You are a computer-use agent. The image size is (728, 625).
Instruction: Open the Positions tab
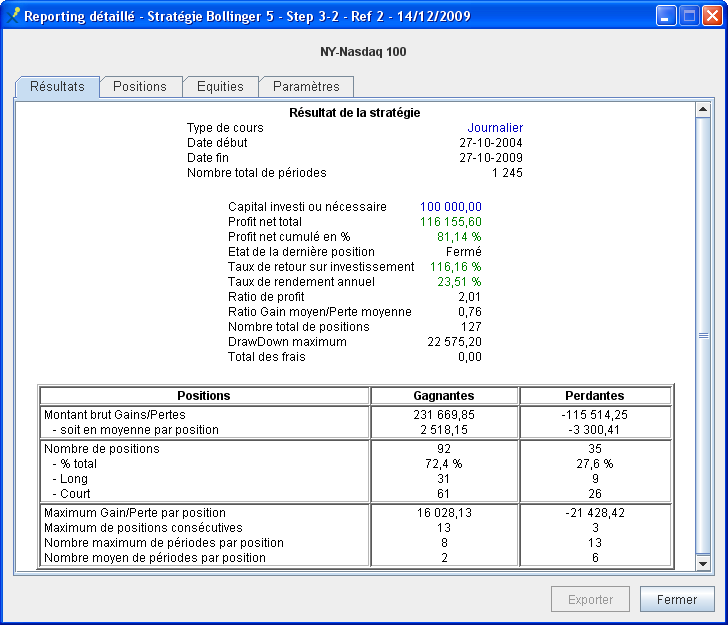[x=140, y=87]
